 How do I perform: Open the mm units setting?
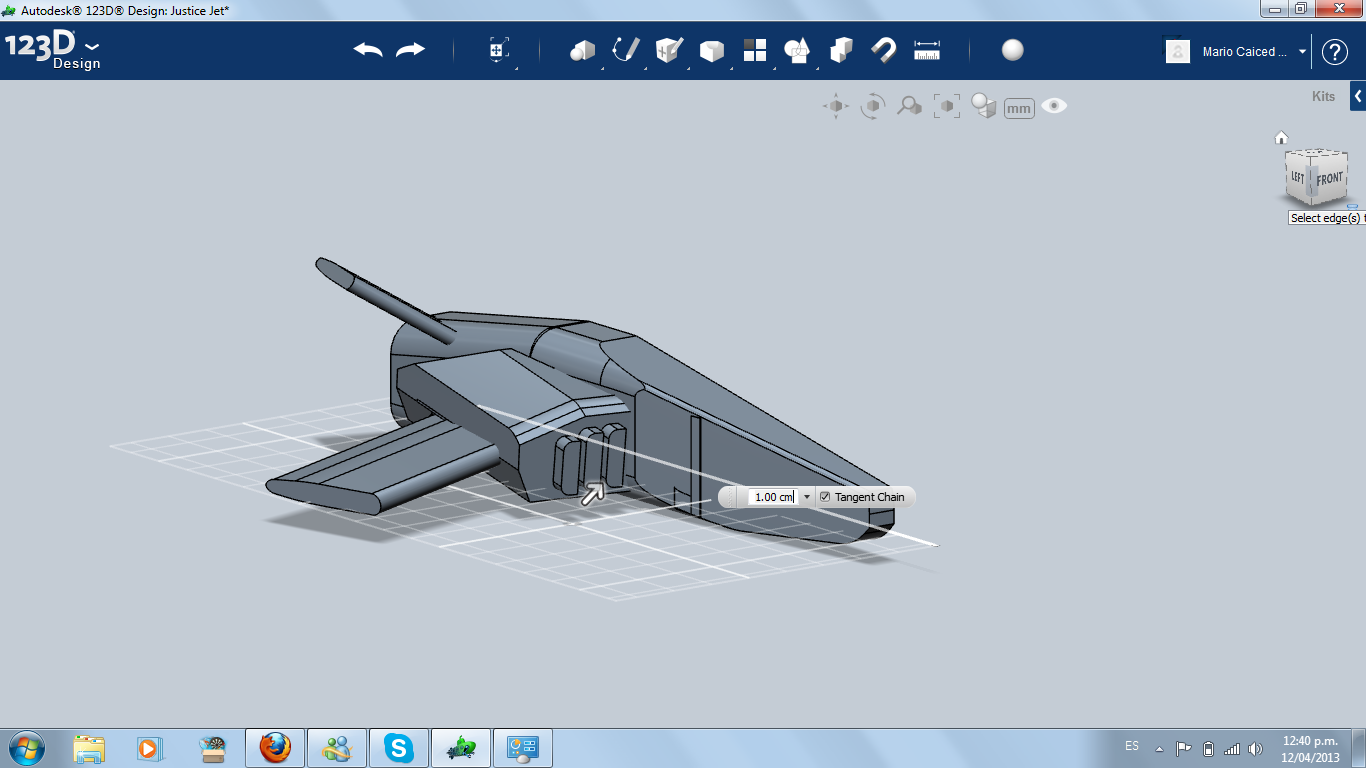pos(1019,108)
